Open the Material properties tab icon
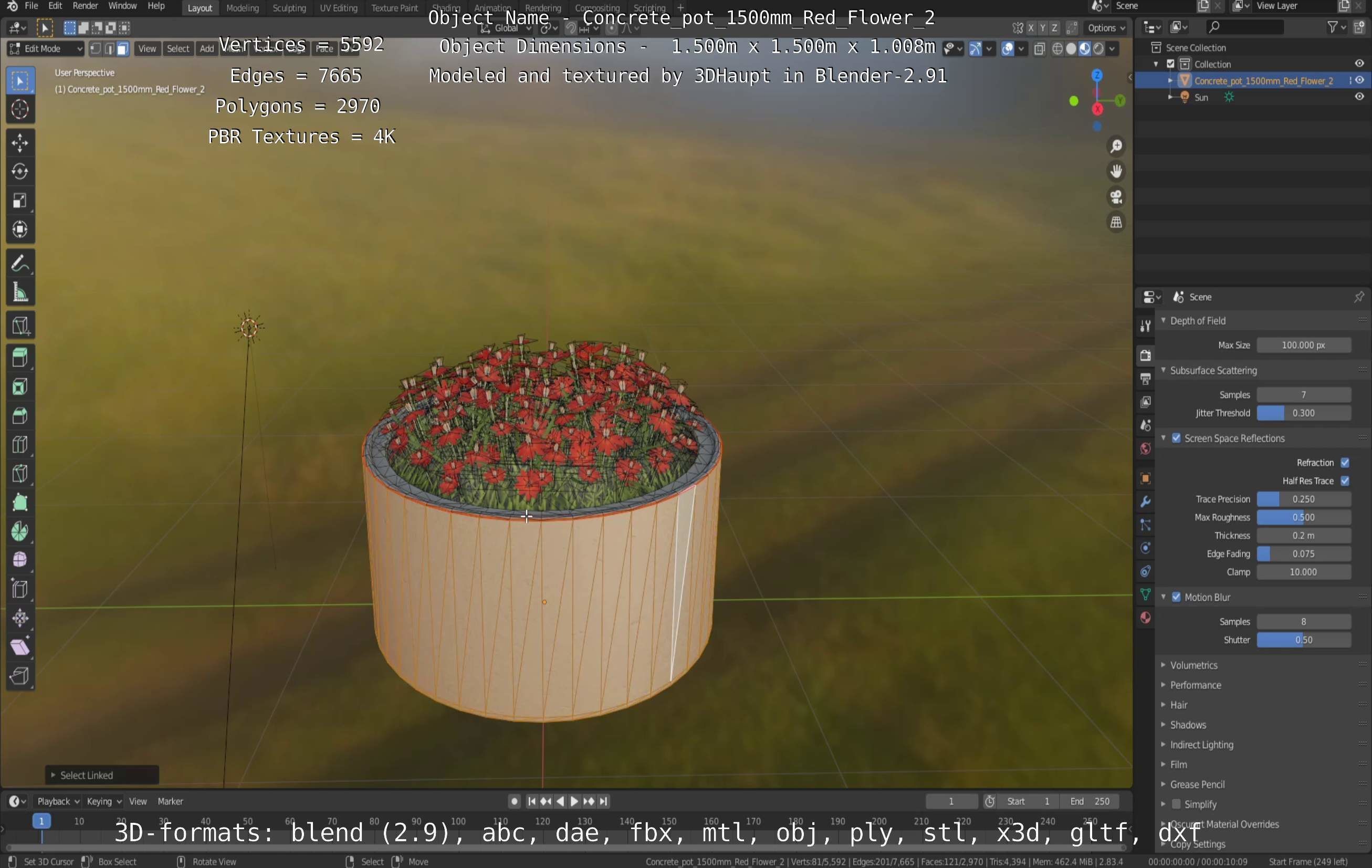Image resolution: width=1372 pixels, height=868 pixels. point(1145,618)
